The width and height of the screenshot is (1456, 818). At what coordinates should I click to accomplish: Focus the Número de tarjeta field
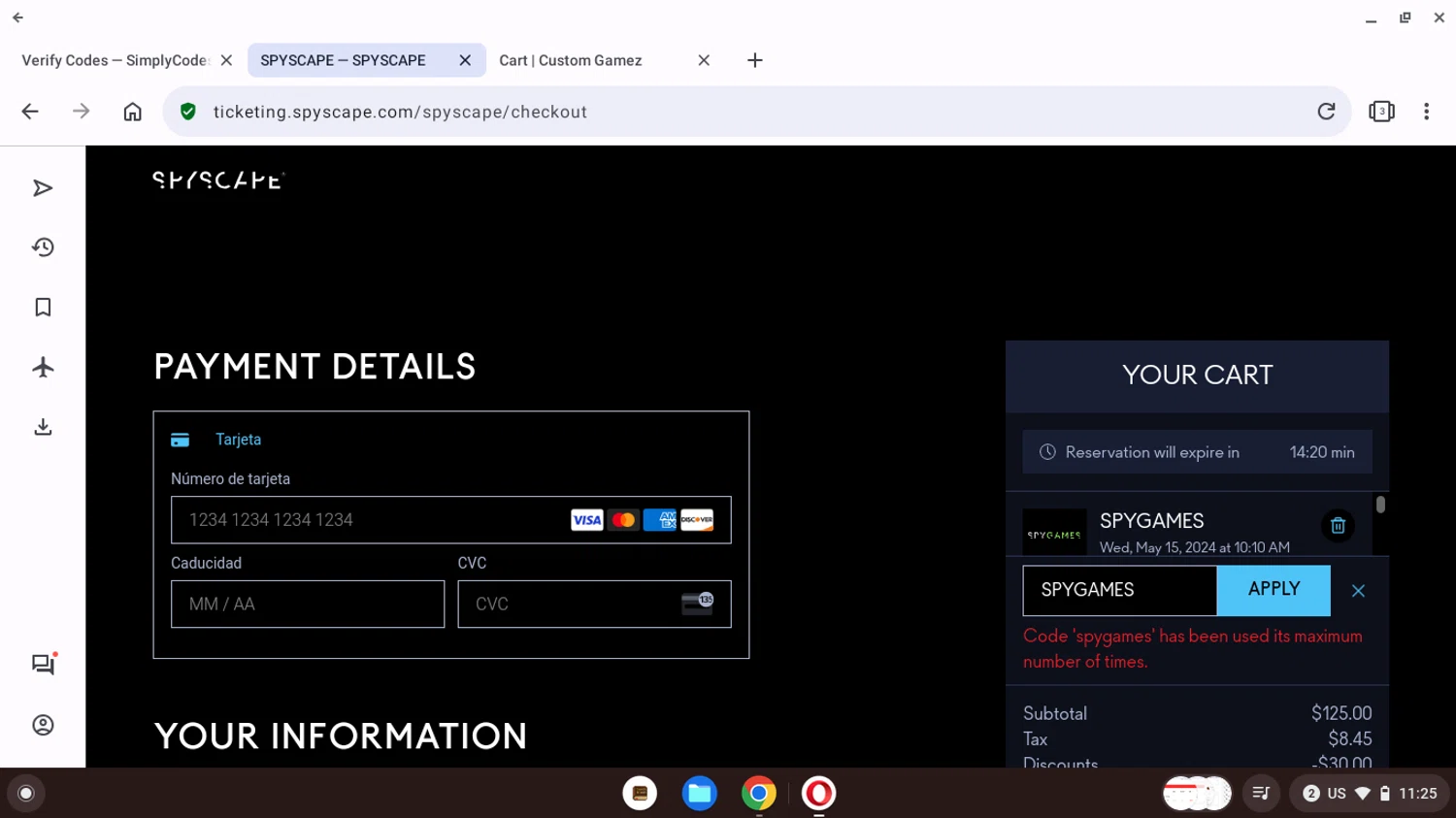451,520
